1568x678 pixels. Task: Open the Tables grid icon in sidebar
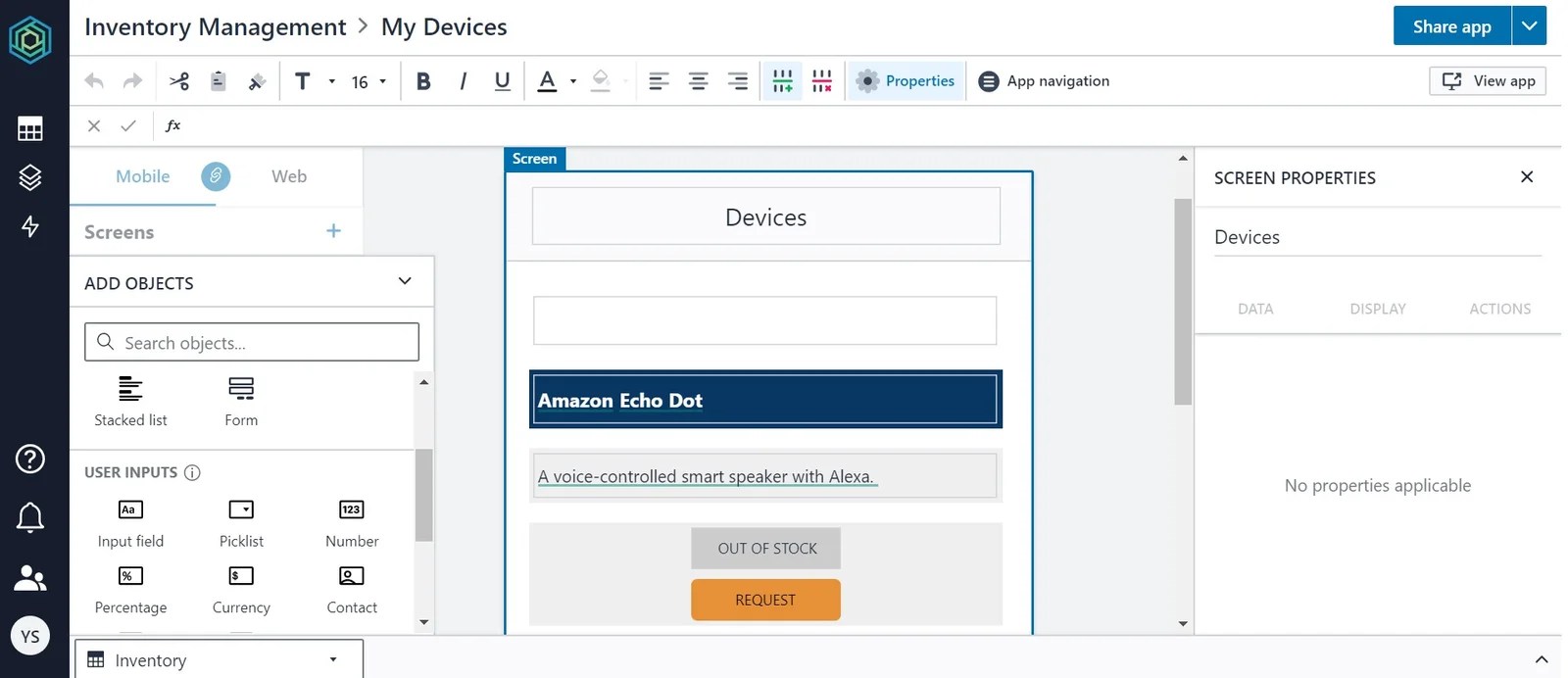[x=30, y=128]
